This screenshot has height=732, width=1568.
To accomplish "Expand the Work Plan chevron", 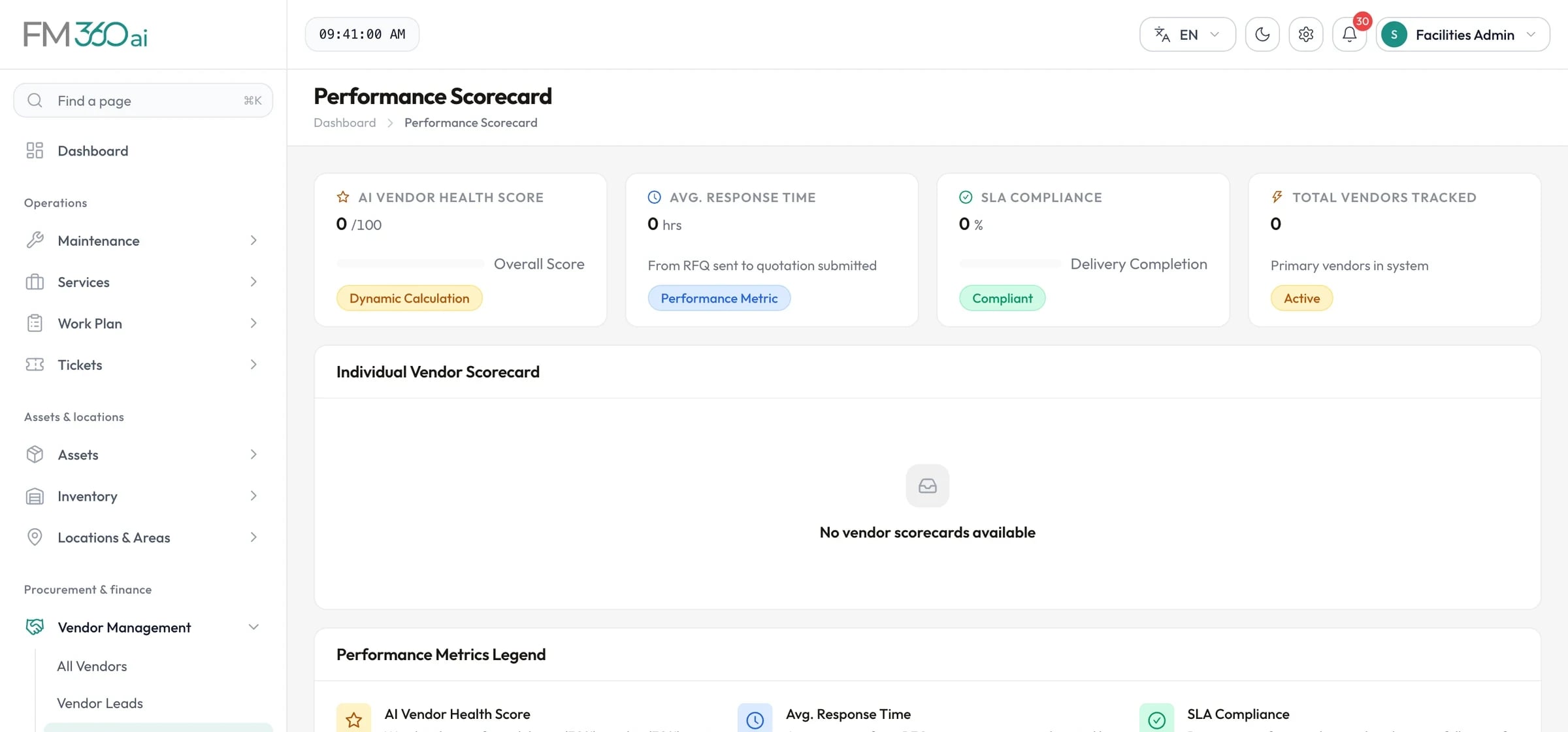I will [x=253, y=323].
